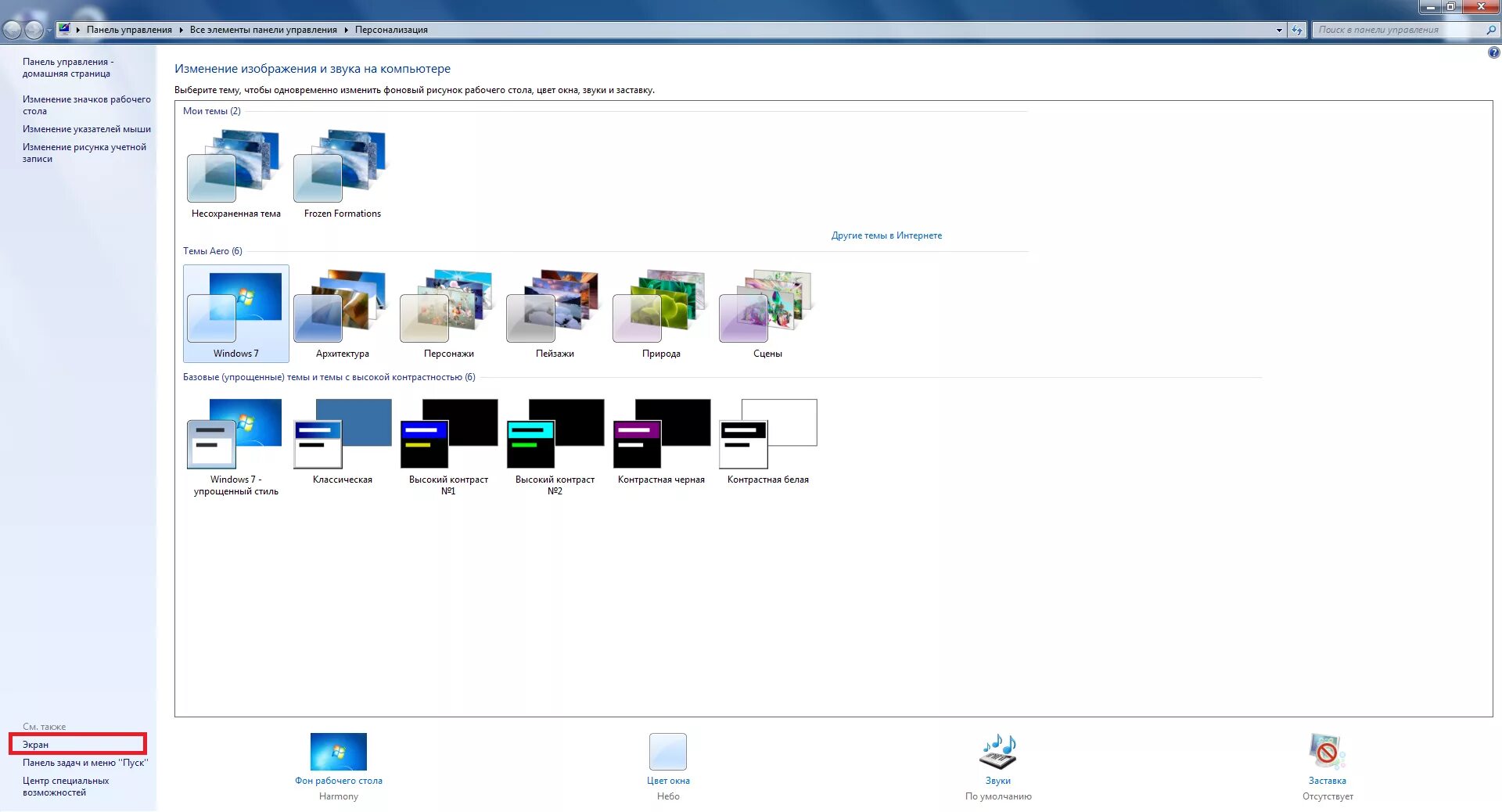Open Изменение значков рабочего стола link

(x=86, y=105)
